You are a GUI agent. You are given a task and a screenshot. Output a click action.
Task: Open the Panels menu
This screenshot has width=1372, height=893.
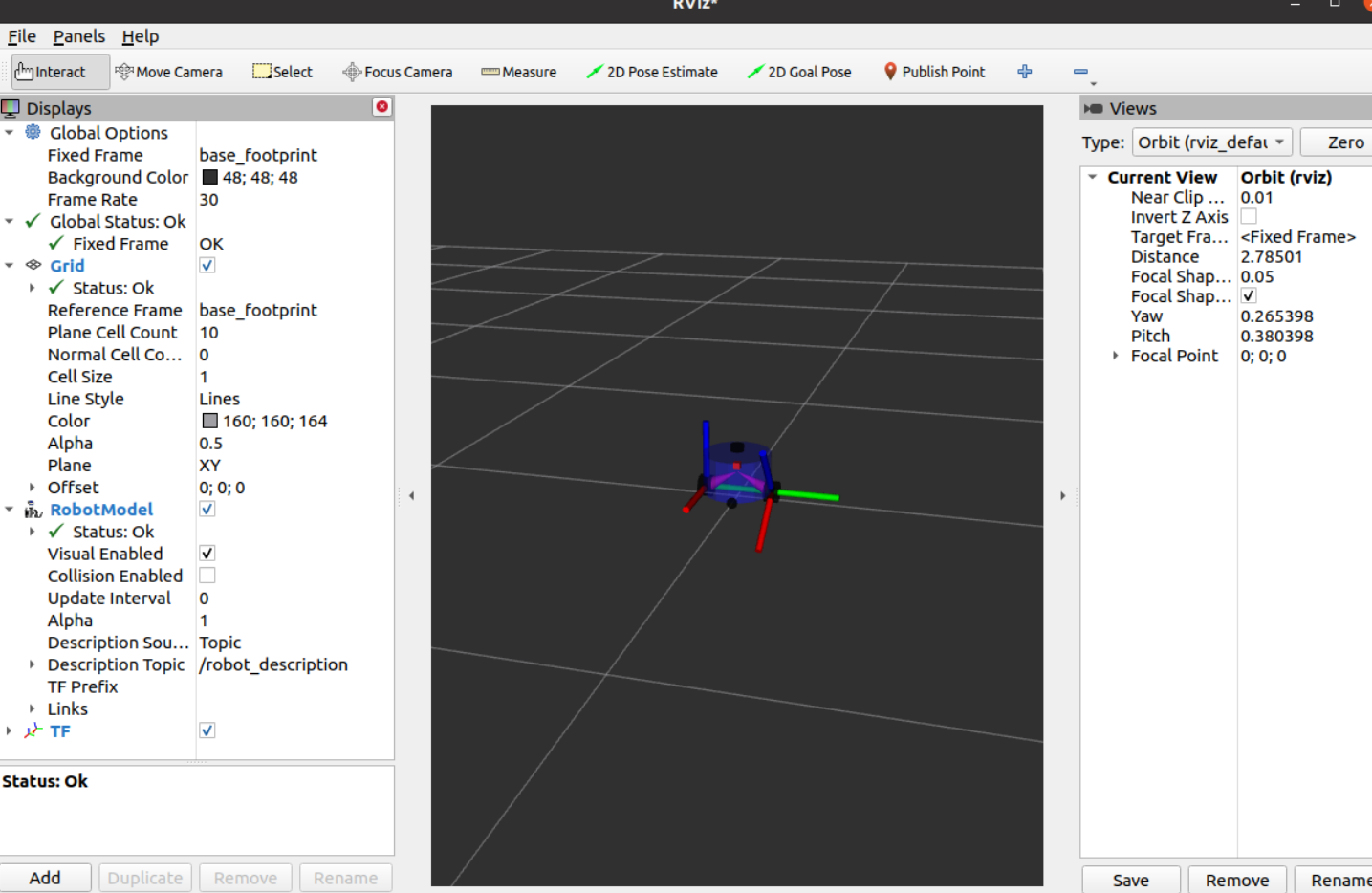[79, 36]
